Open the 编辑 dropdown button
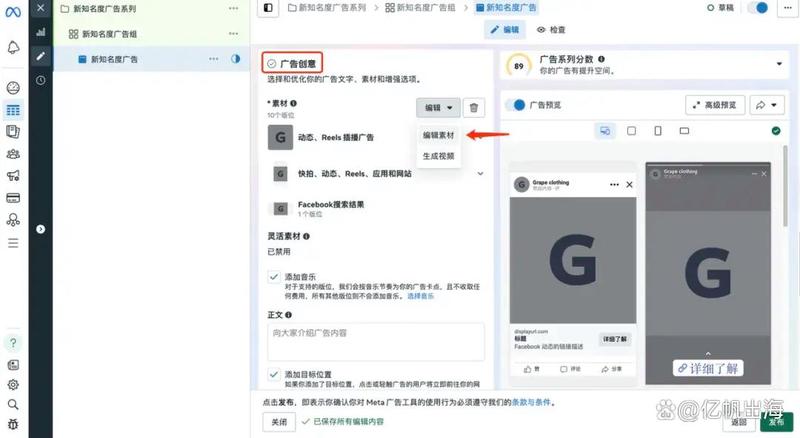Image resolution: width=800 pixels, height=438 pixels. [437, 107]
